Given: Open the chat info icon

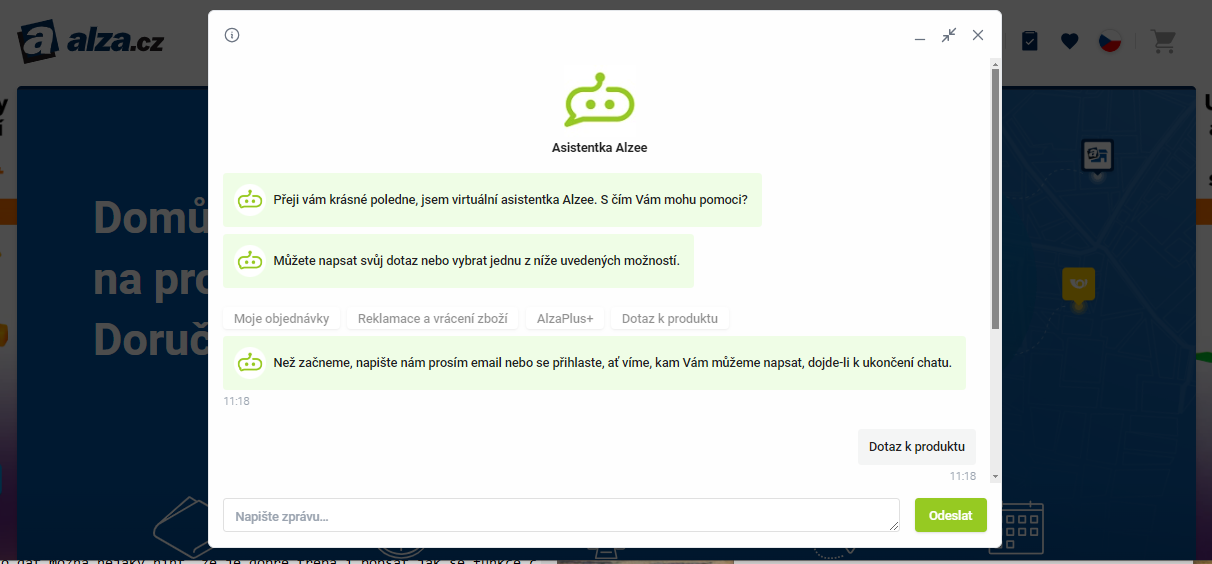Looking at the screenshot, I should tap(232, 35).
